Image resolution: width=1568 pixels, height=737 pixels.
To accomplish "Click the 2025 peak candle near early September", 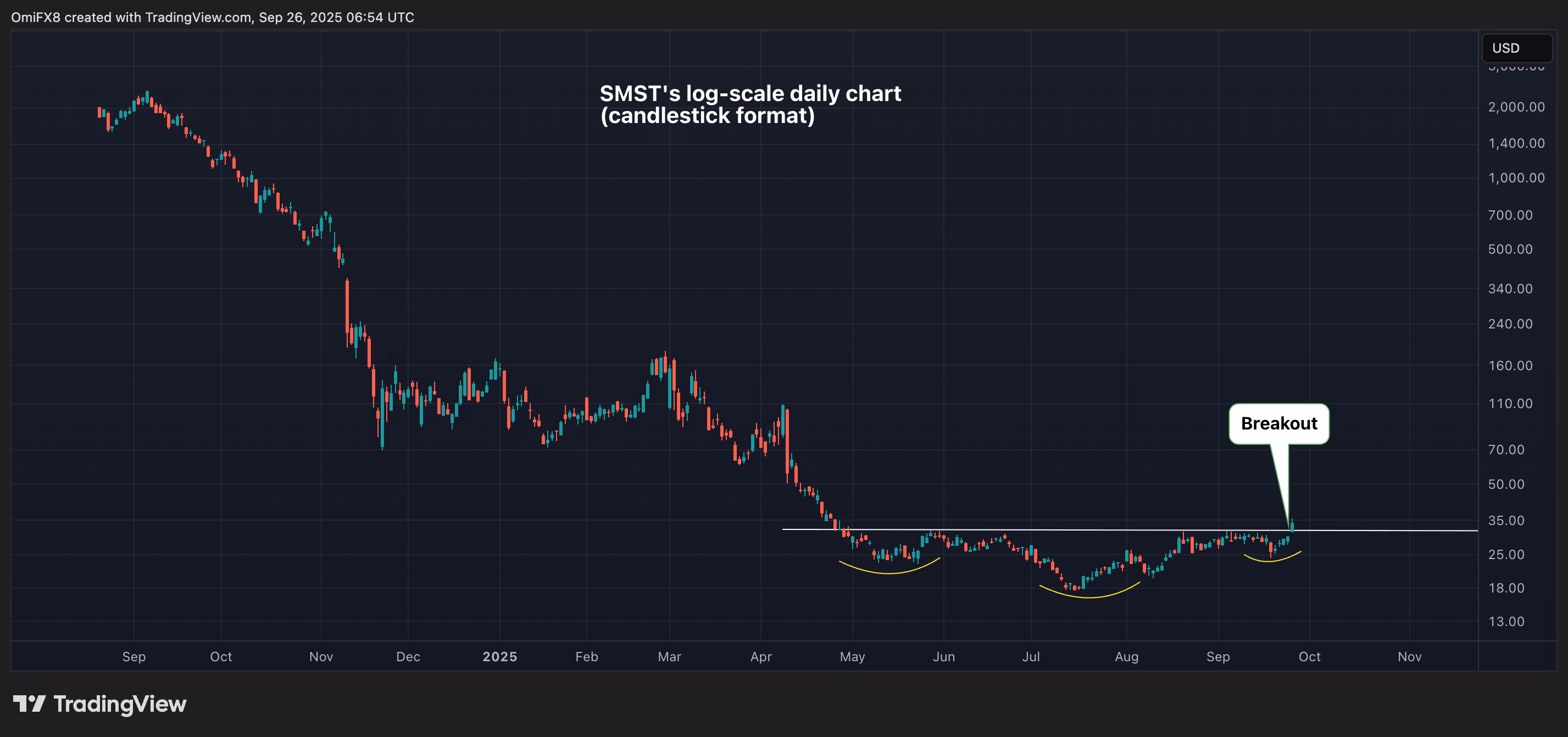I will [146, 97].
